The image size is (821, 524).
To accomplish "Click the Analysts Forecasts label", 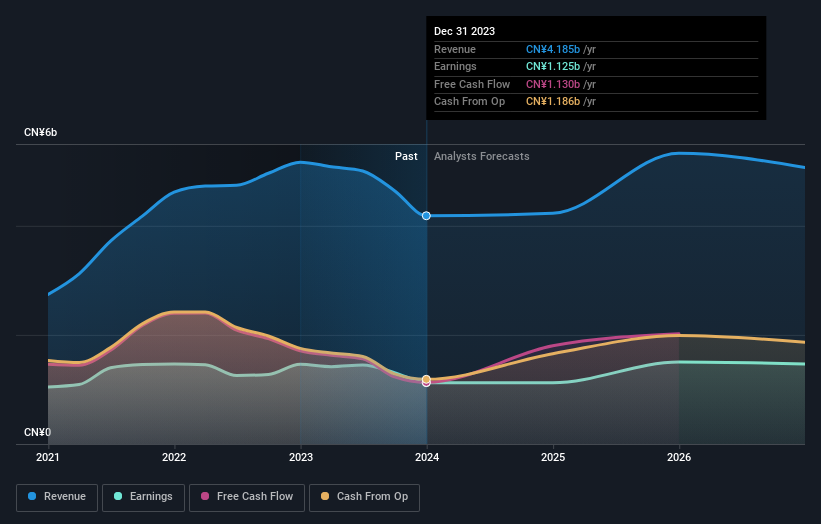I will [482, 157].
